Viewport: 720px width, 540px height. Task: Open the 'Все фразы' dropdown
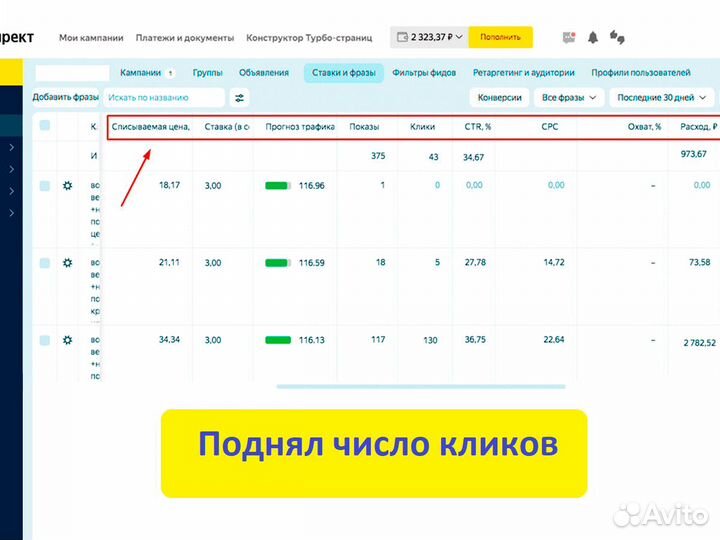568,98
